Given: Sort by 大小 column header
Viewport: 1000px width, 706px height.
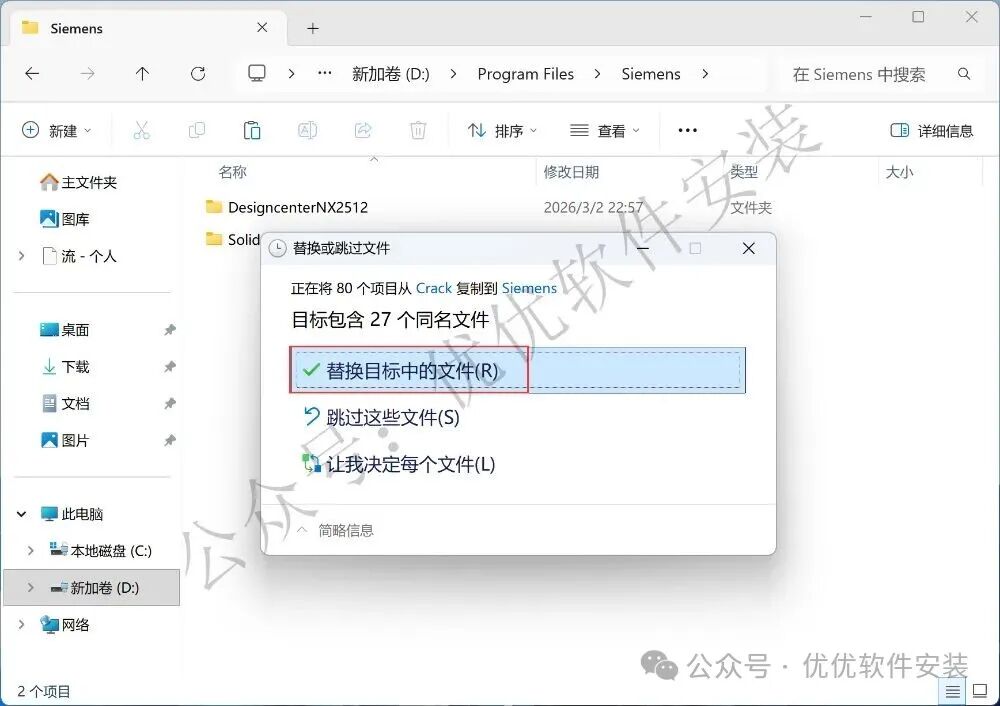Looking at the screenshot, I should pos(899,172).
